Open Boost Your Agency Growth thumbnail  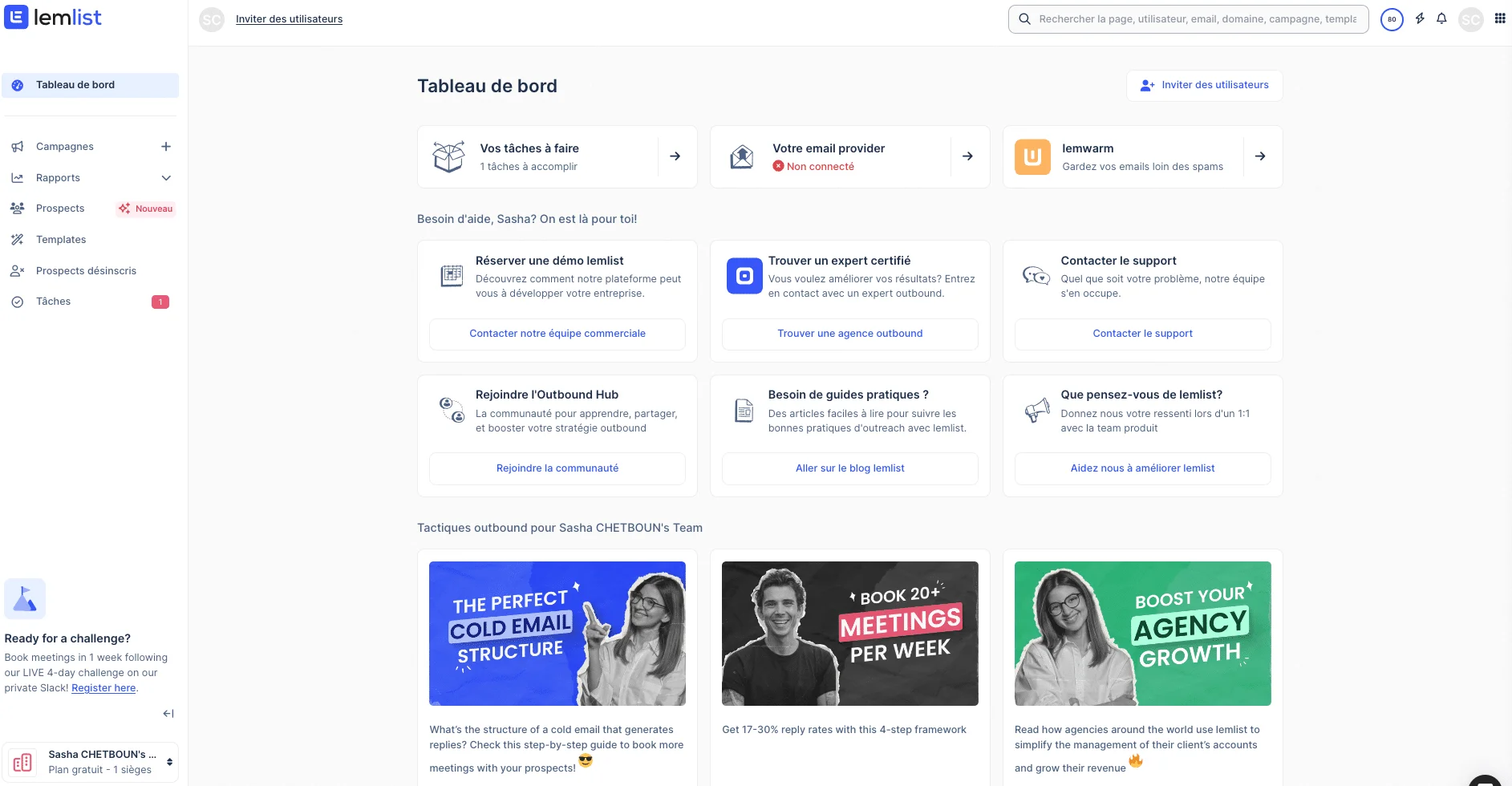1143,634
